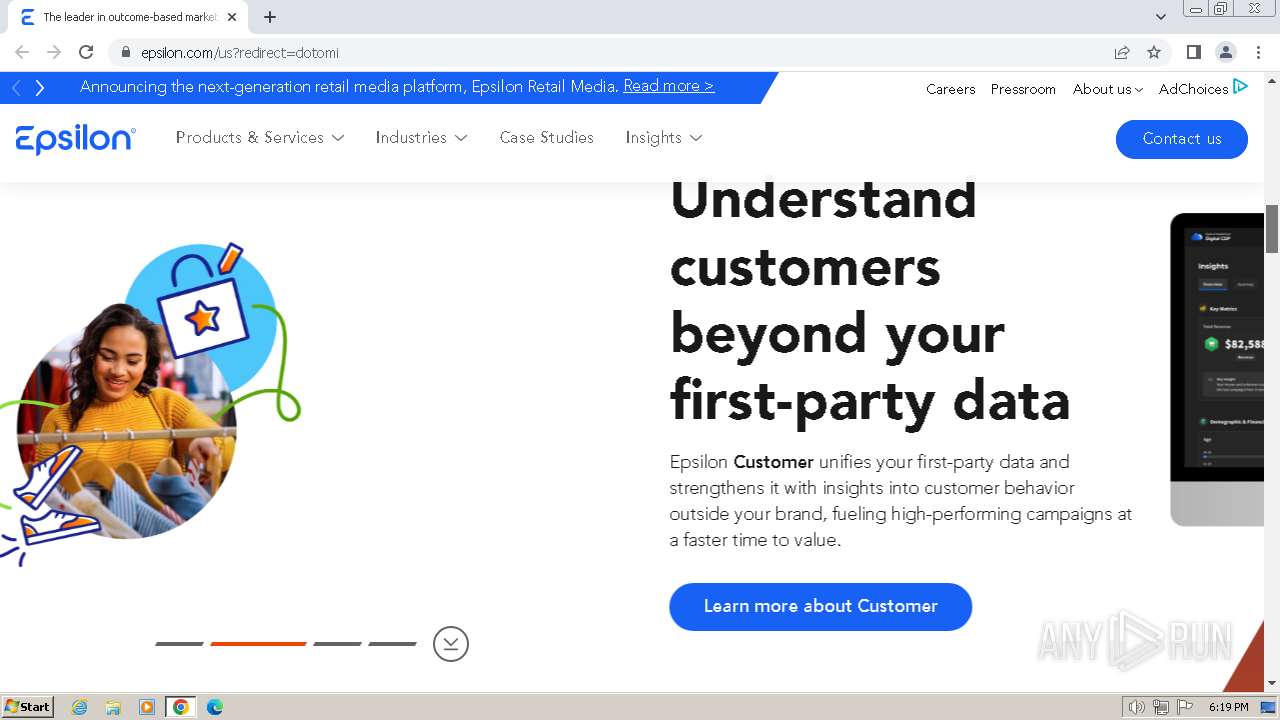Open tab search chevron in title bar
Viewport: 1280px width, 720px height.
click(x=1161, y=17)
